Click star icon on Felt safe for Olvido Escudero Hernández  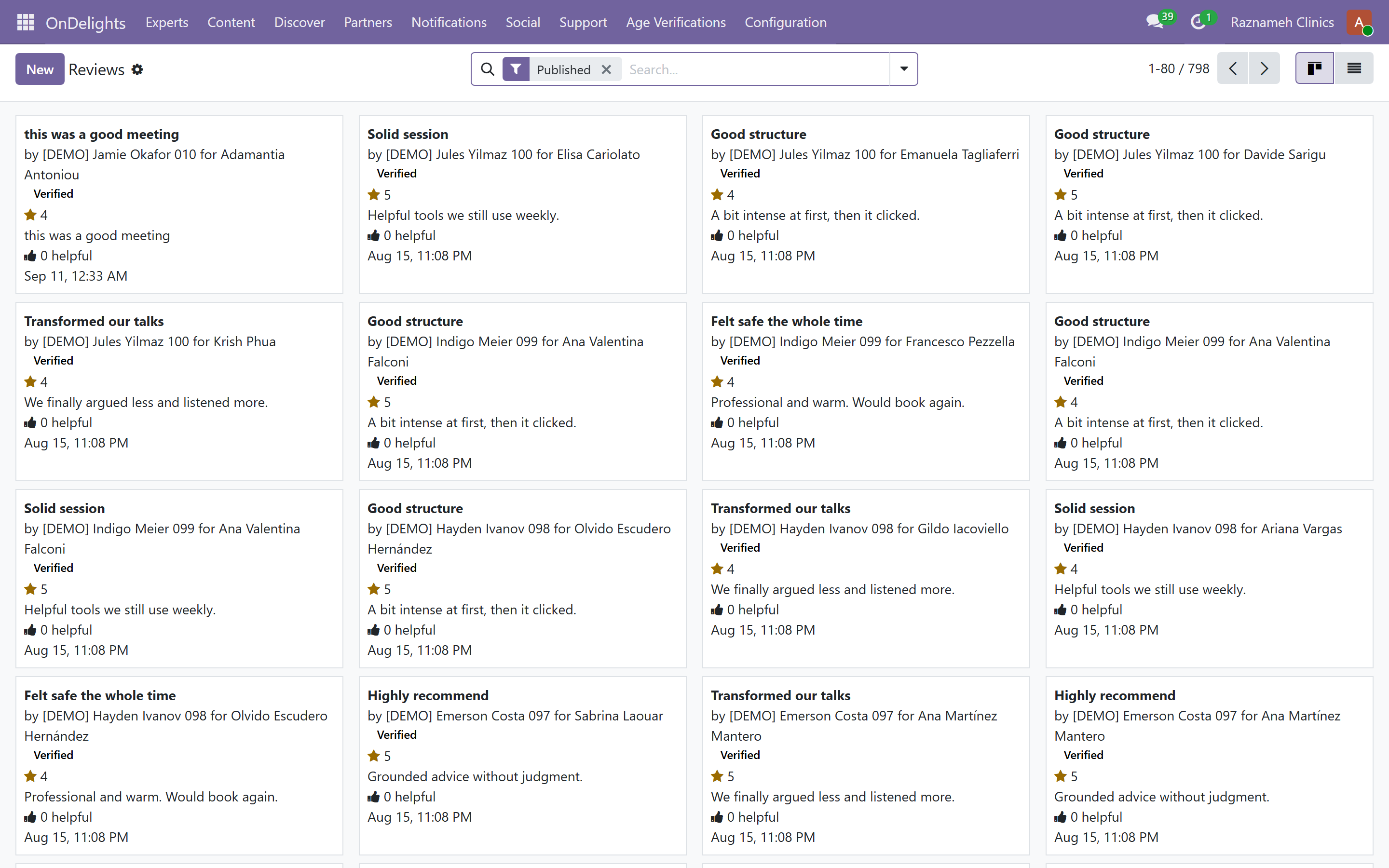tap(30, 776)
